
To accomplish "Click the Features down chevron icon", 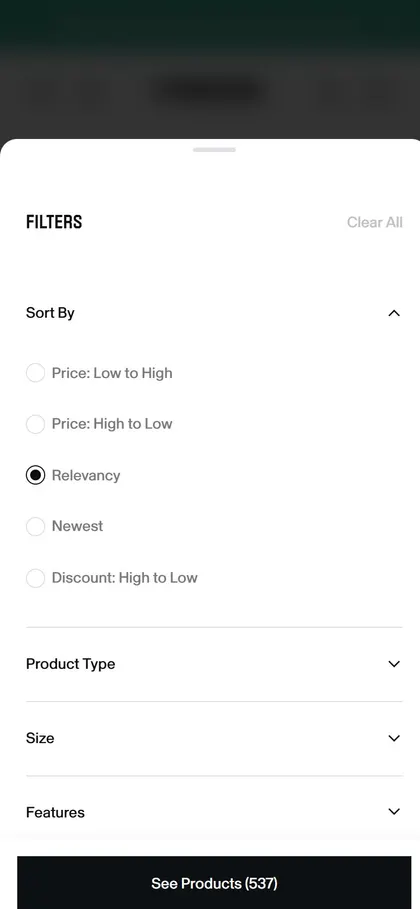I will tap(394, 812).
